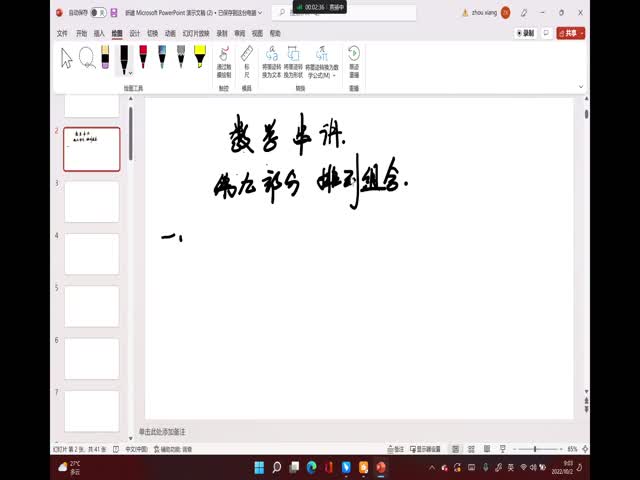Open the Comments pane icon
This screenshot has height=480, width=640.
546,33
